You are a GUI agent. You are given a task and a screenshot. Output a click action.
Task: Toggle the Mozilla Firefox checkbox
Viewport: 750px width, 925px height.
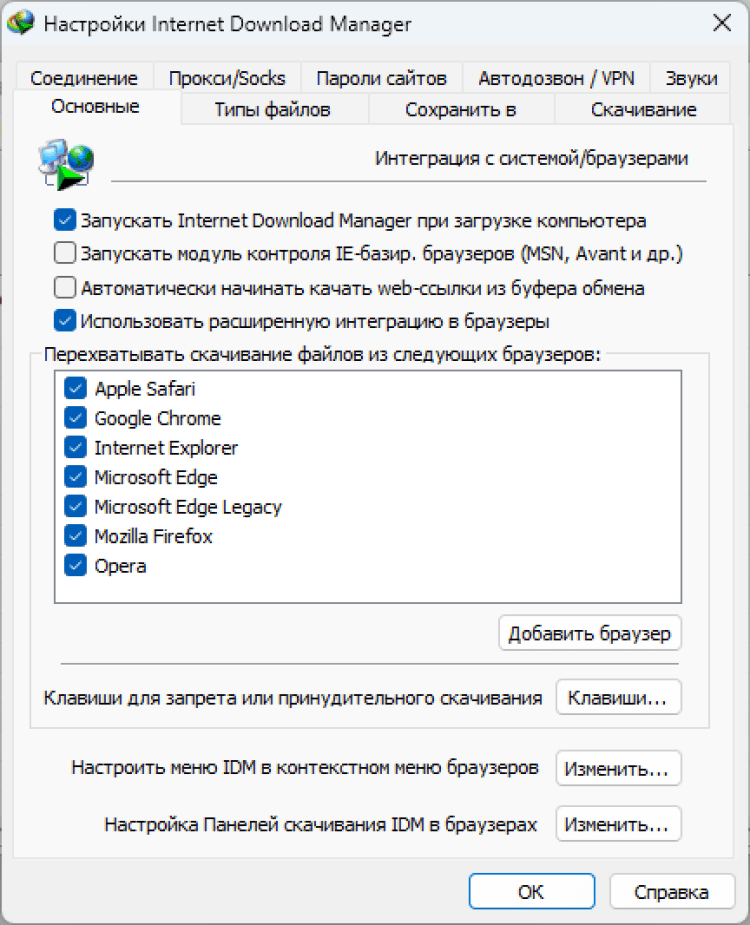(x=76, y=536)
